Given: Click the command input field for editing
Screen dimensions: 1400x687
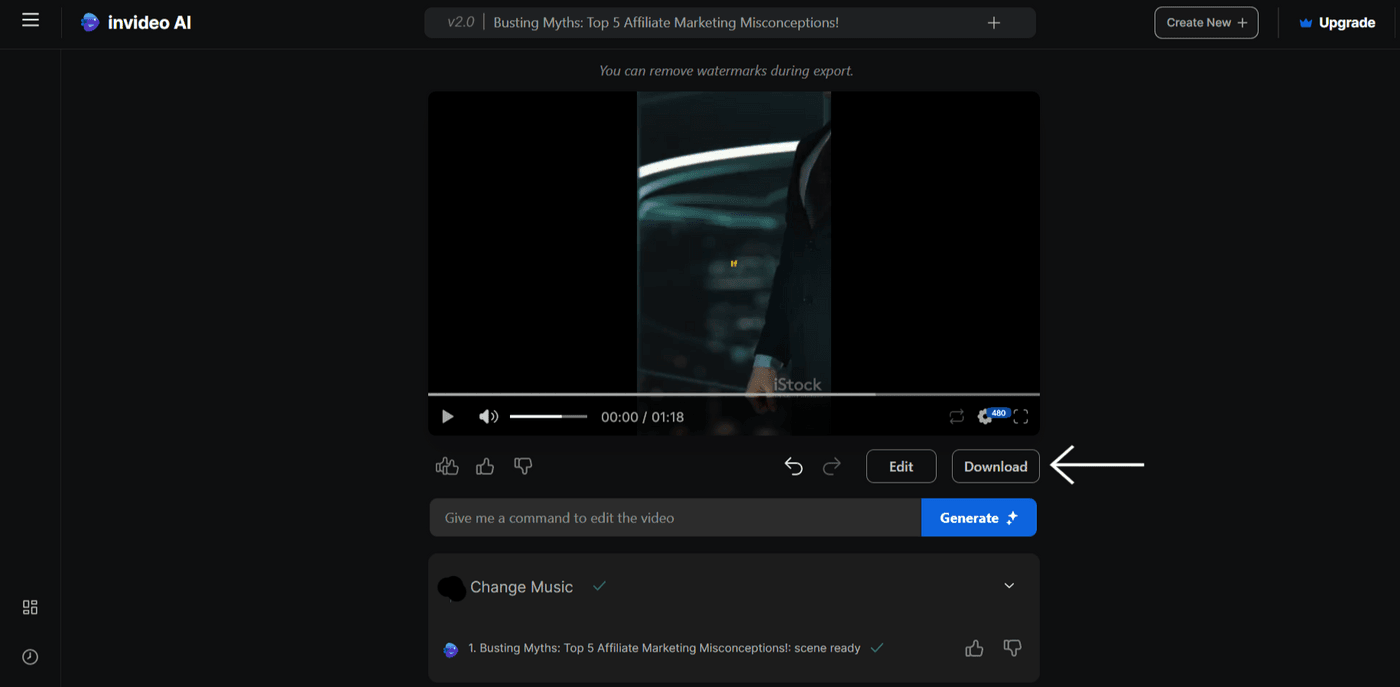Looking at the screenshot, I should coord(670,517).
